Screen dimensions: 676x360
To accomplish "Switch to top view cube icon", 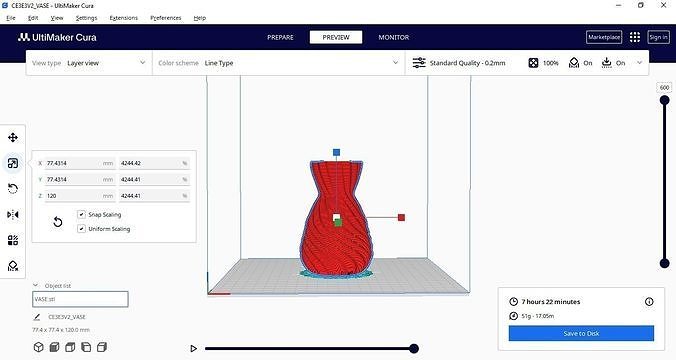I will [70, 347].
